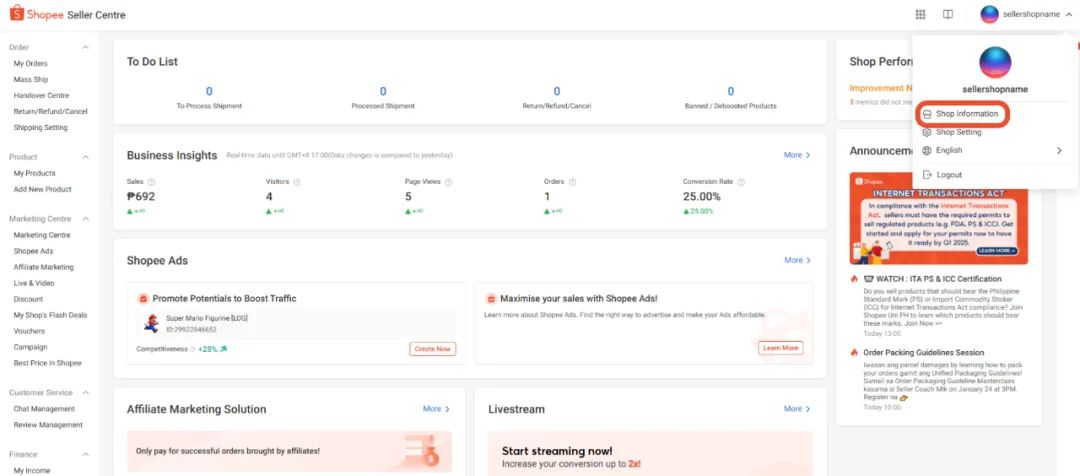
Task: Open Vouchers in sidebar
Action: click(x=29, y=331)
